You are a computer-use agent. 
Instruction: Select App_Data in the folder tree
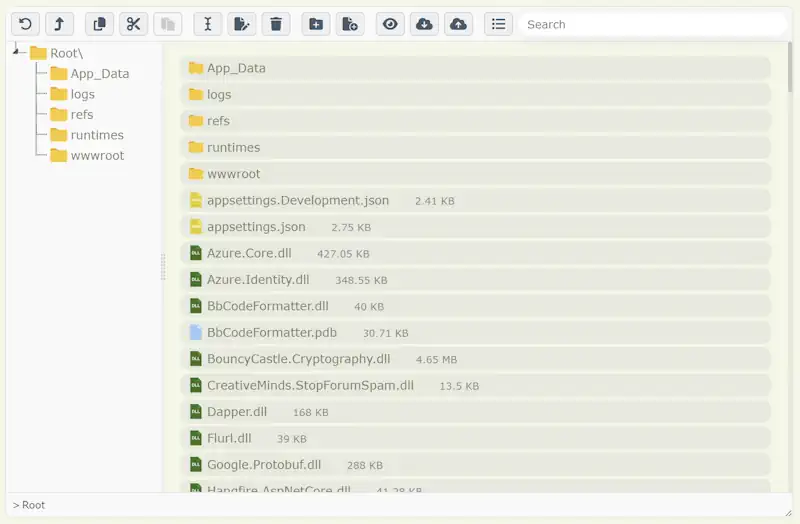pyautogui.click(x=99, y=73)
